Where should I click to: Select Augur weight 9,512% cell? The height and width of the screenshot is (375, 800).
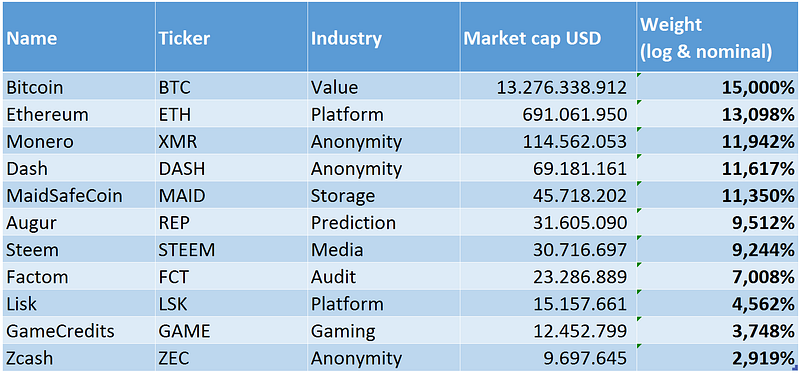point(718,222)
